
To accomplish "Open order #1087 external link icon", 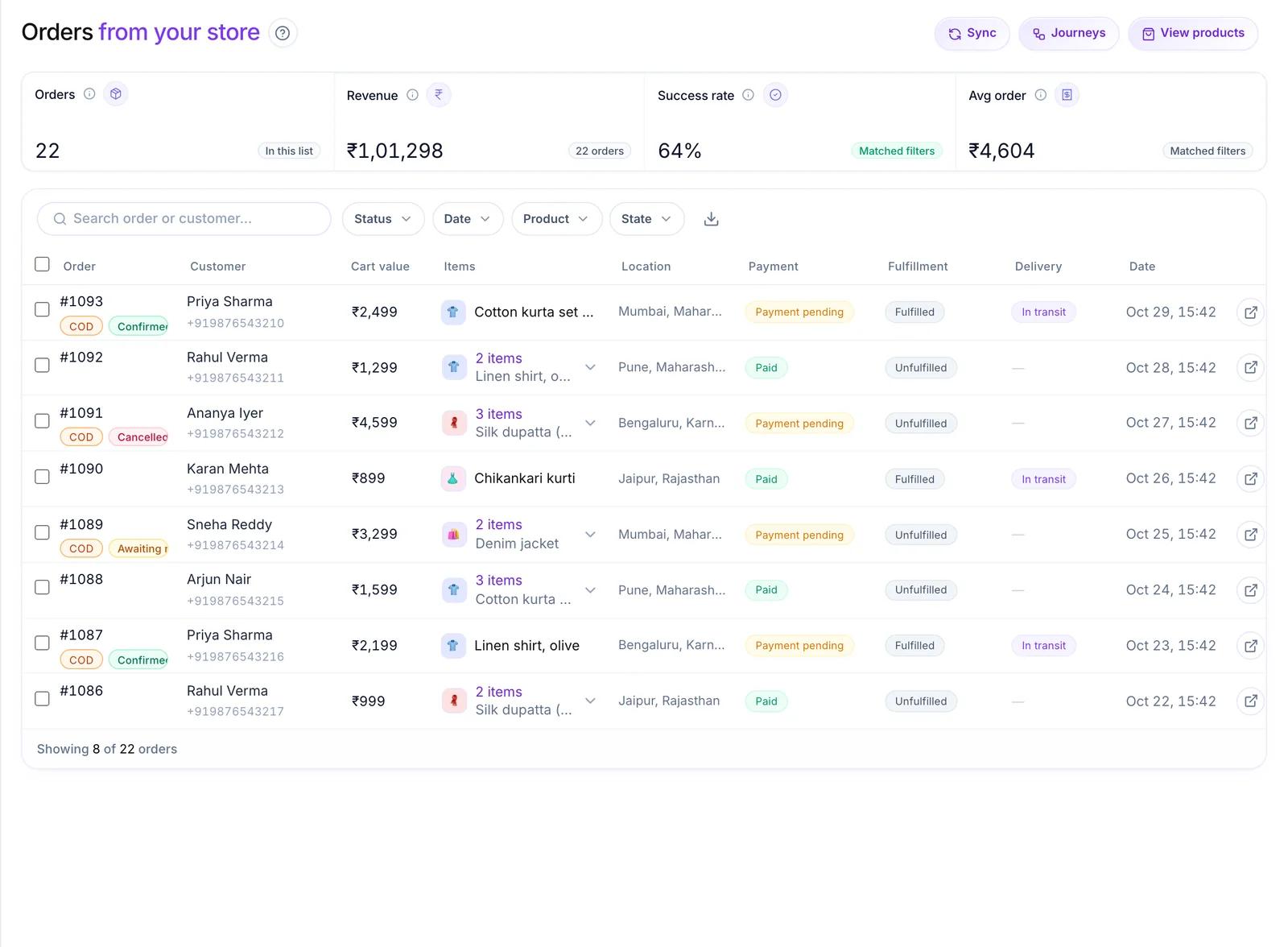I will pos(1250,646).
